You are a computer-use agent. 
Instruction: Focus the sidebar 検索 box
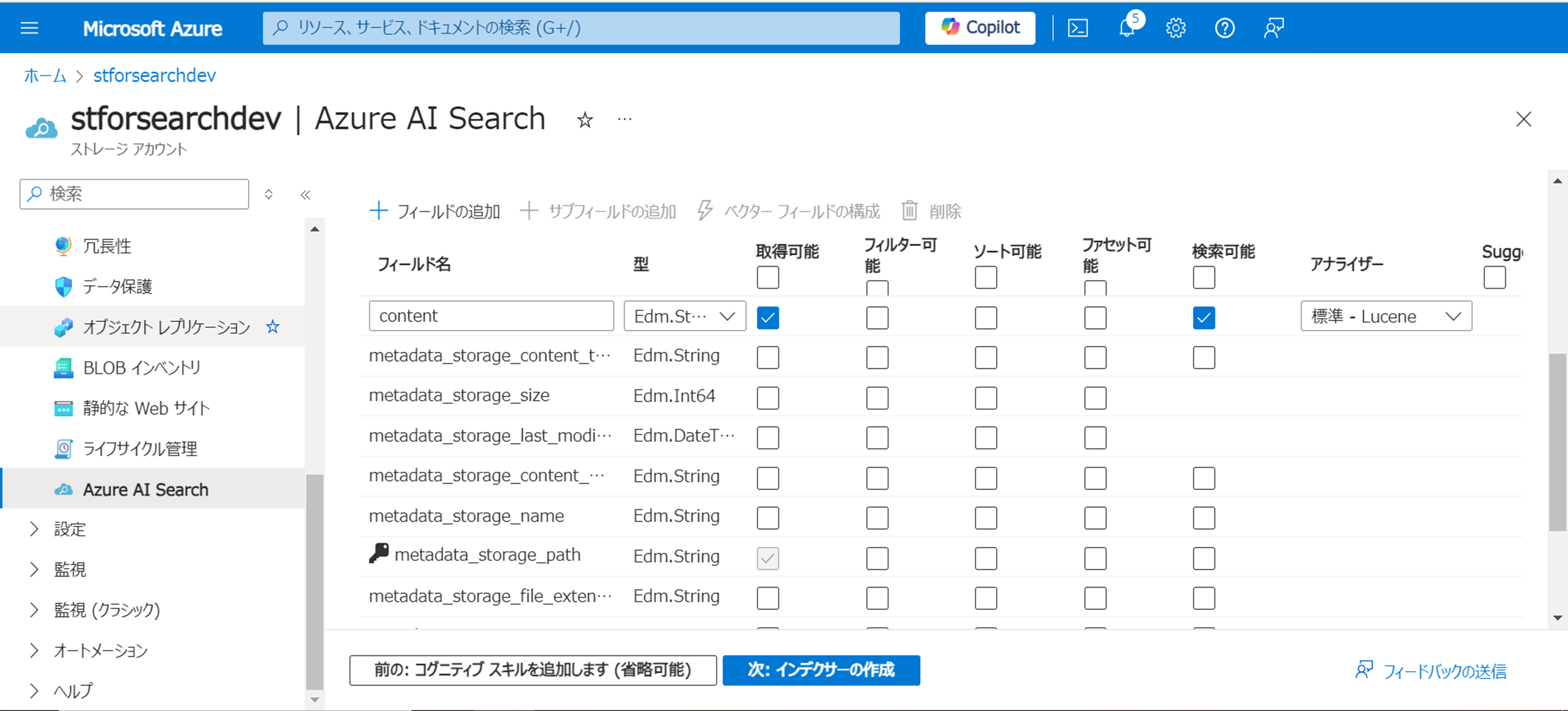click(134, 194)
